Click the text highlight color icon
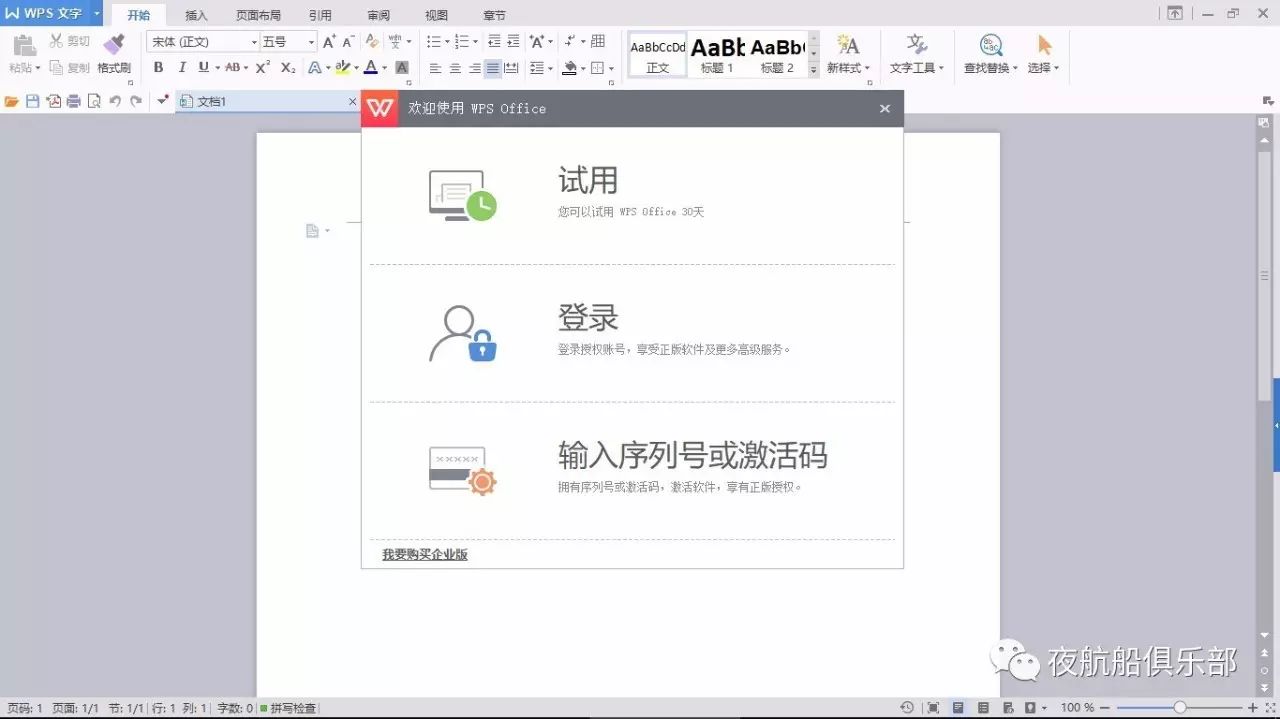1280x719 pixels. tap(344, 67)
